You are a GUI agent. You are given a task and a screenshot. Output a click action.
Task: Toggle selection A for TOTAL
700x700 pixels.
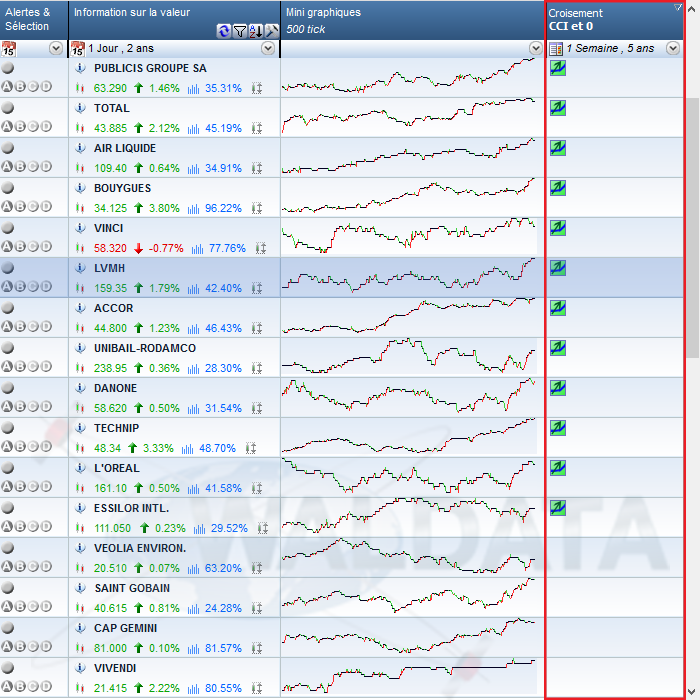point(7,126)
